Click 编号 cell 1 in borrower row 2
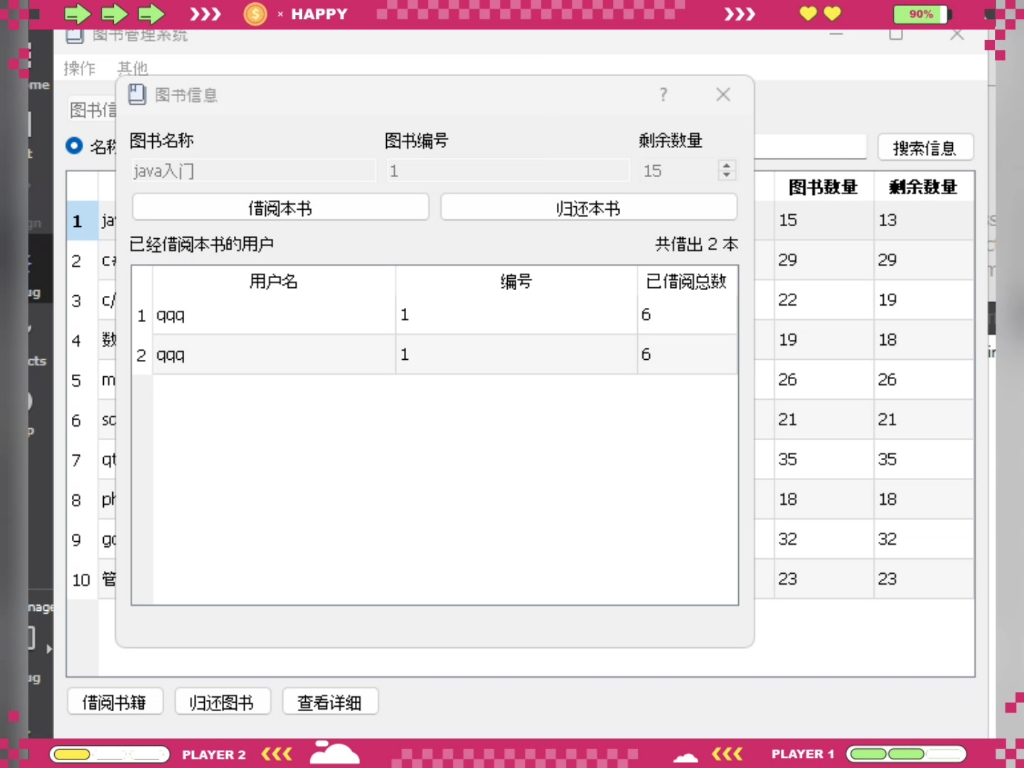This screenshot has width=1024, height=768. pos(516,355)
